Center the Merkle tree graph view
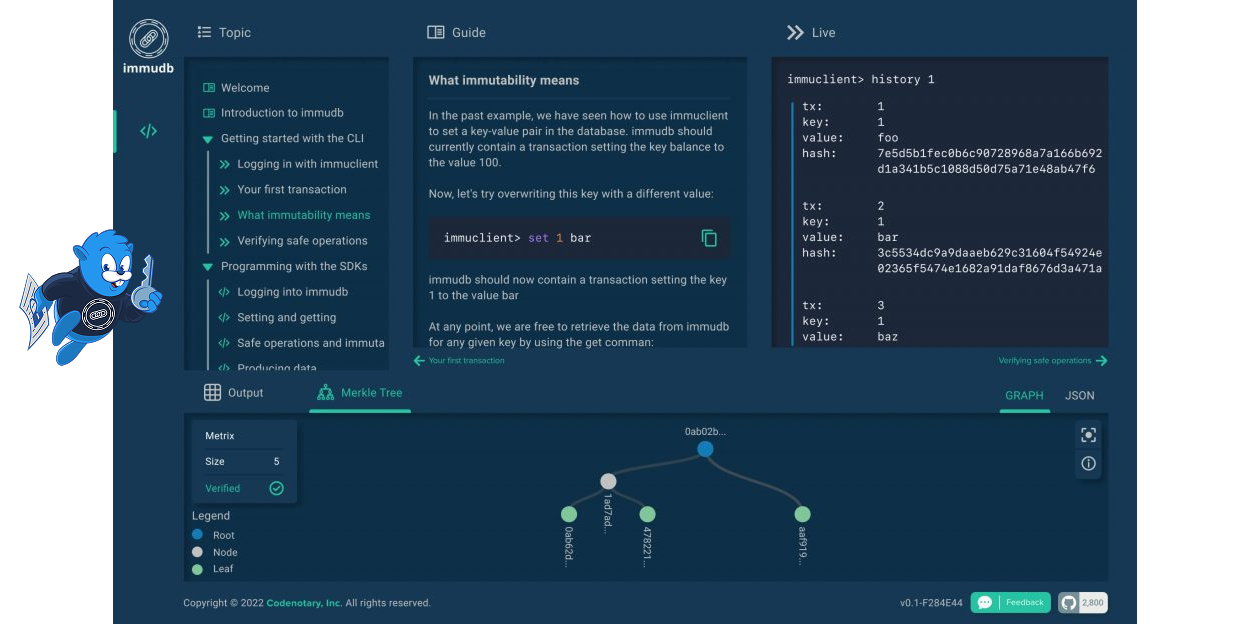The width and height of the screenshot is (1249, 624). point(1089,434)
